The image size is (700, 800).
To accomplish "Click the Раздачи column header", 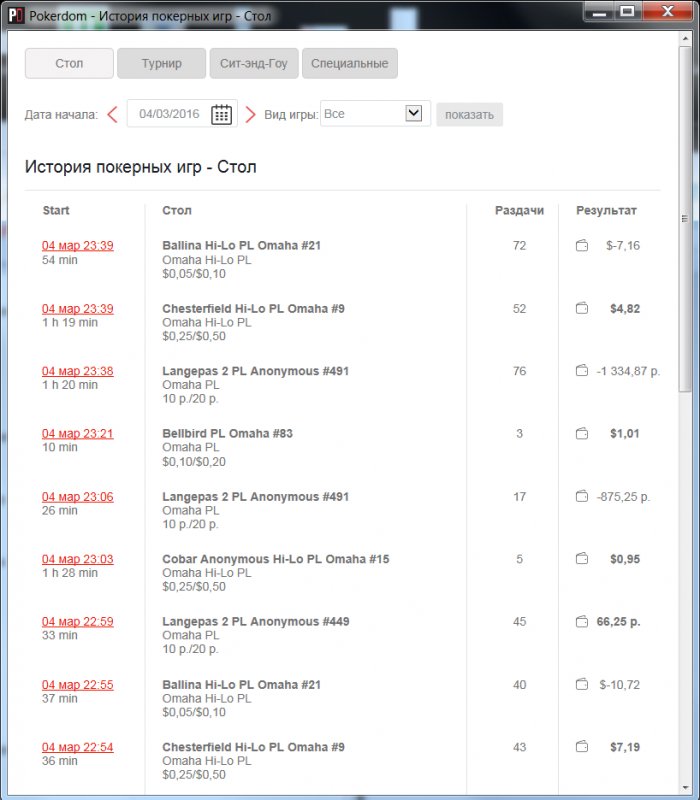I will tap(519, 210).
